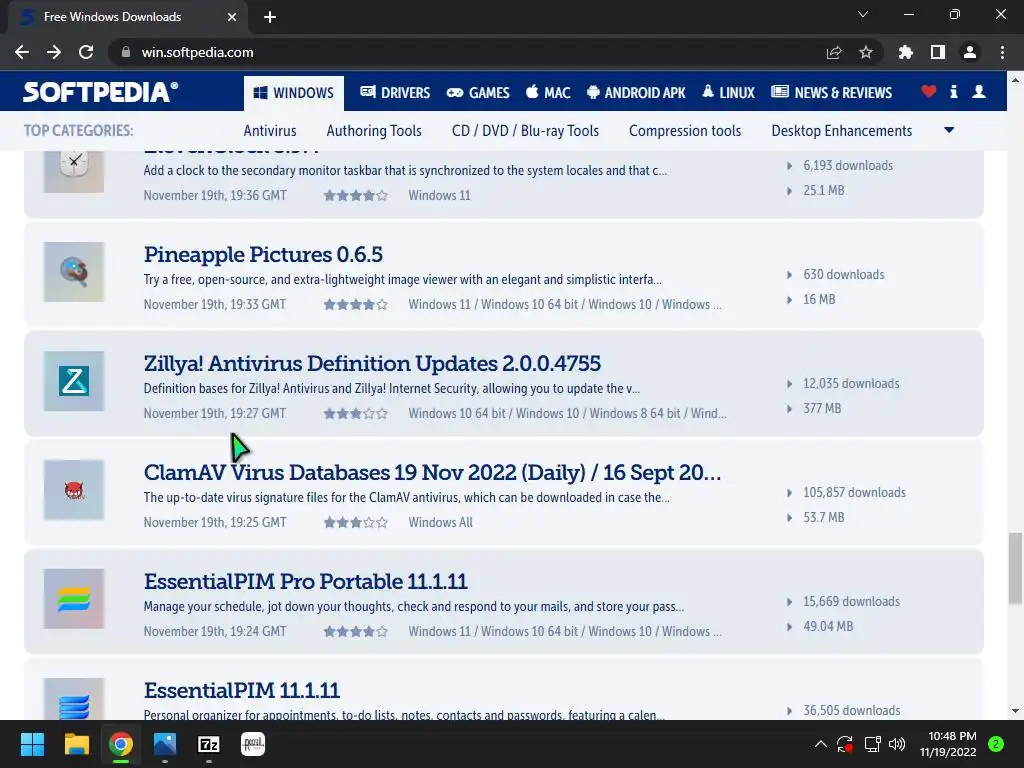Click the browser forward arrow

pos(54,52)
